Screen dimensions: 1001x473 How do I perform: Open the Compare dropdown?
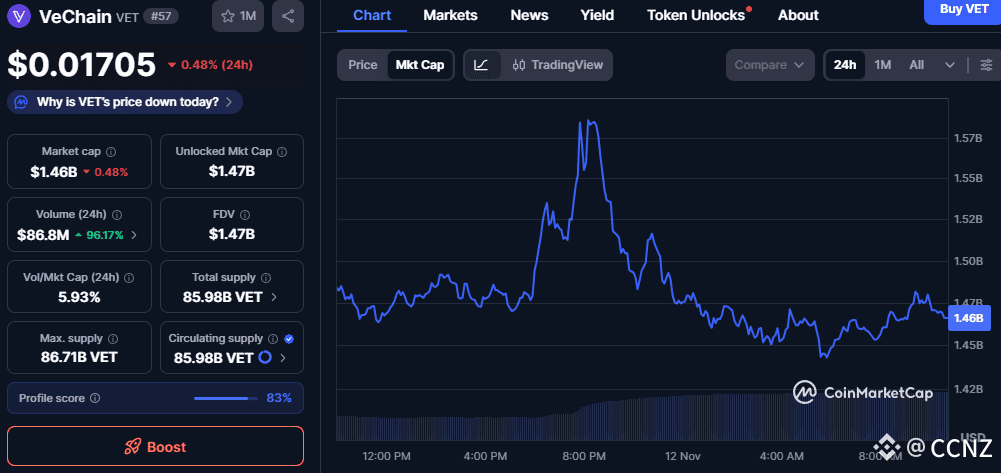[x=770, y=64]
